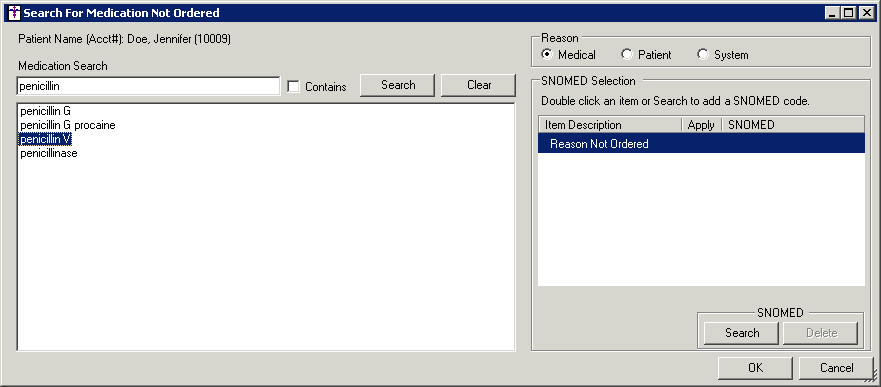The width and height of the screenshot is (881, 387).
Task: Click the Item Description column header
Action: point(610,125)
